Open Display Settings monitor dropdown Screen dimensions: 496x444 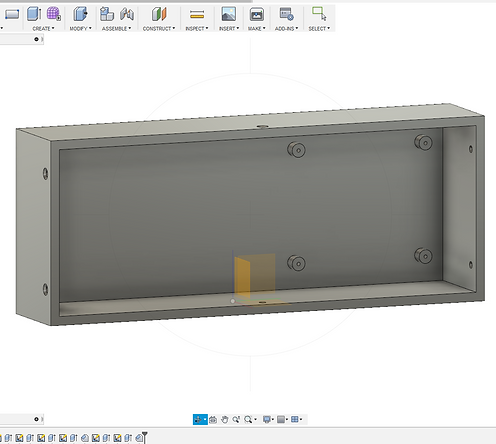pyautogui.click(x=268, y=419)
